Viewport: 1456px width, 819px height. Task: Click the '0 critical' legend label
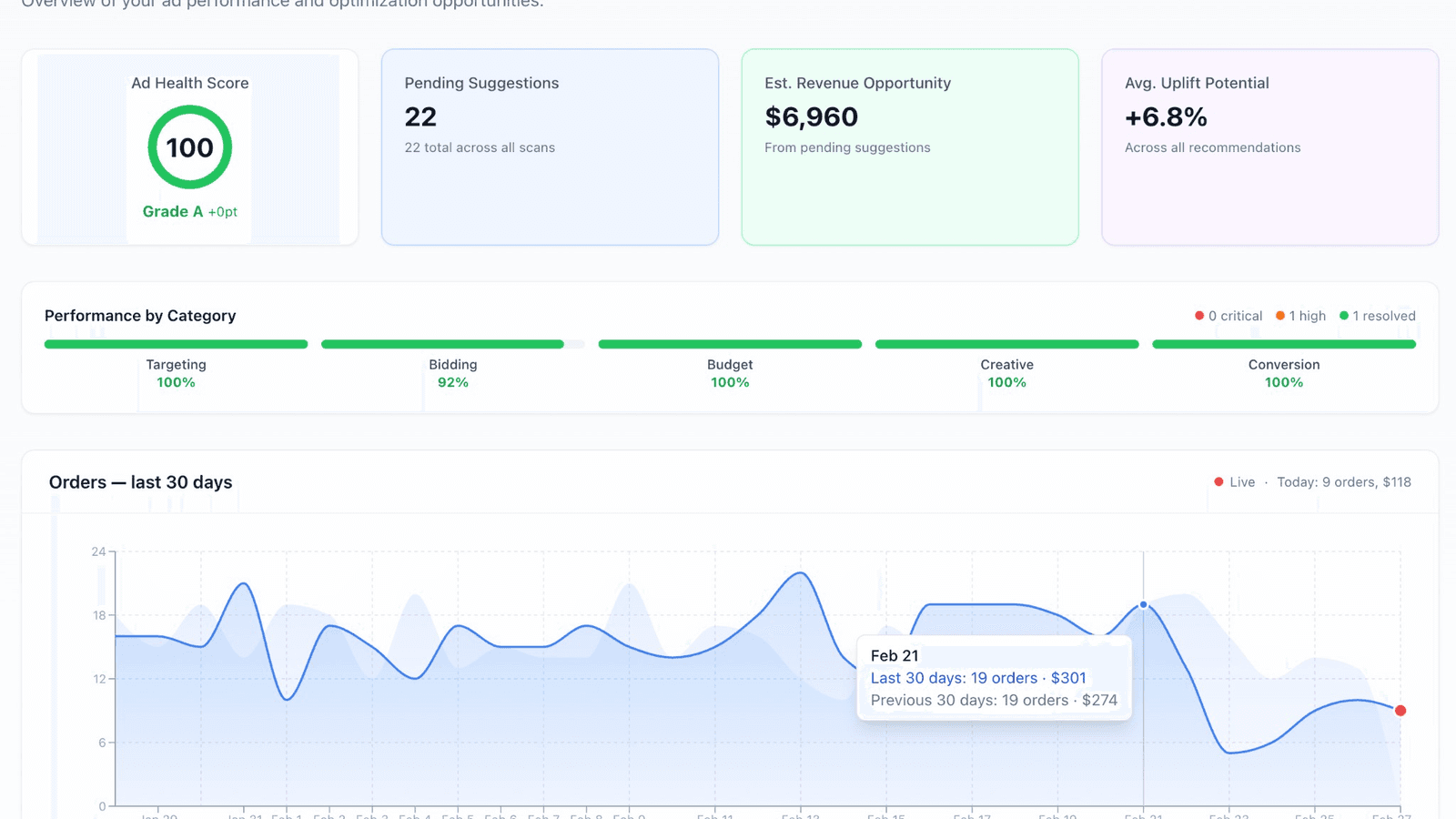(1235, 316)
